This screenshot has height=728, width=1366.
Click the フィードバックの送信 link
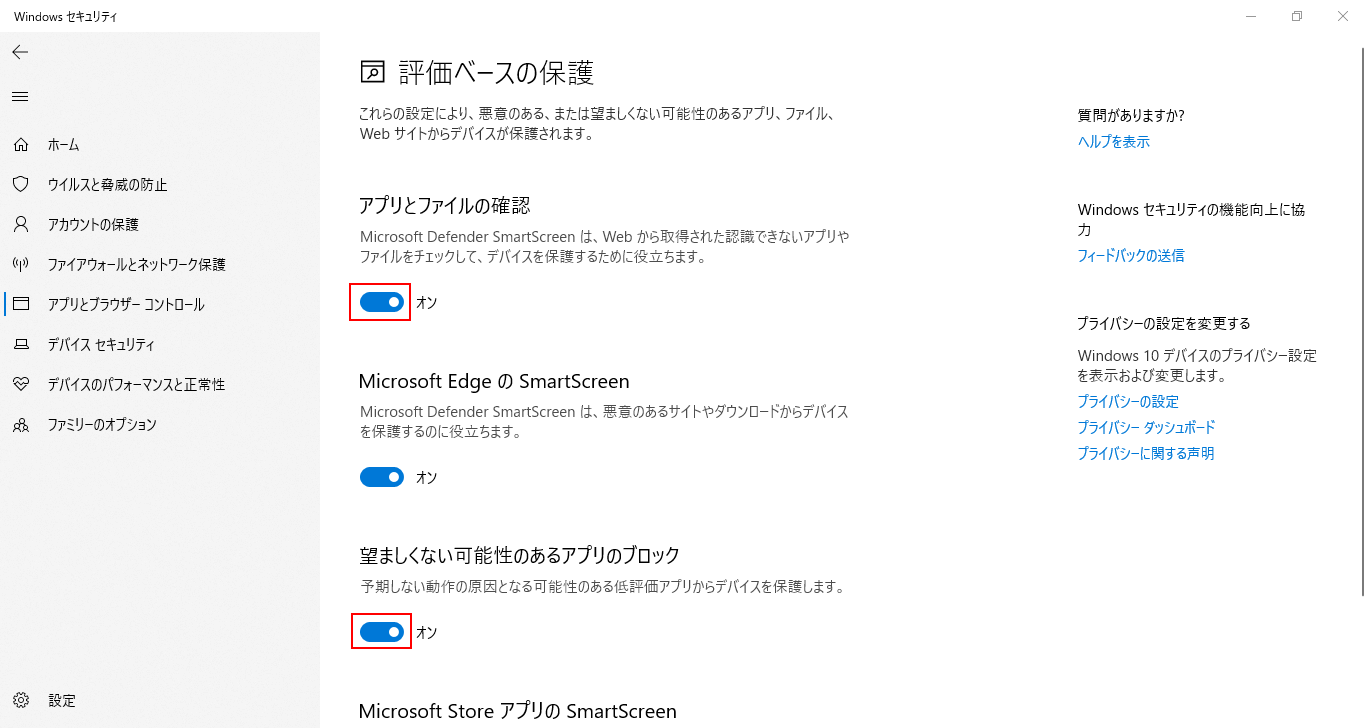point(1131,256)
